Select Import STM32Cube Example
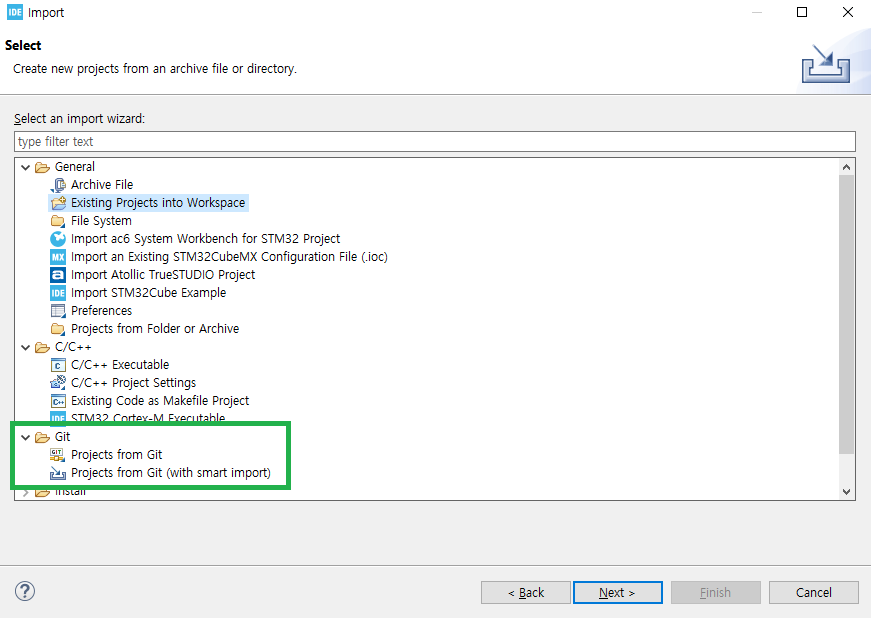 point(148,293)
